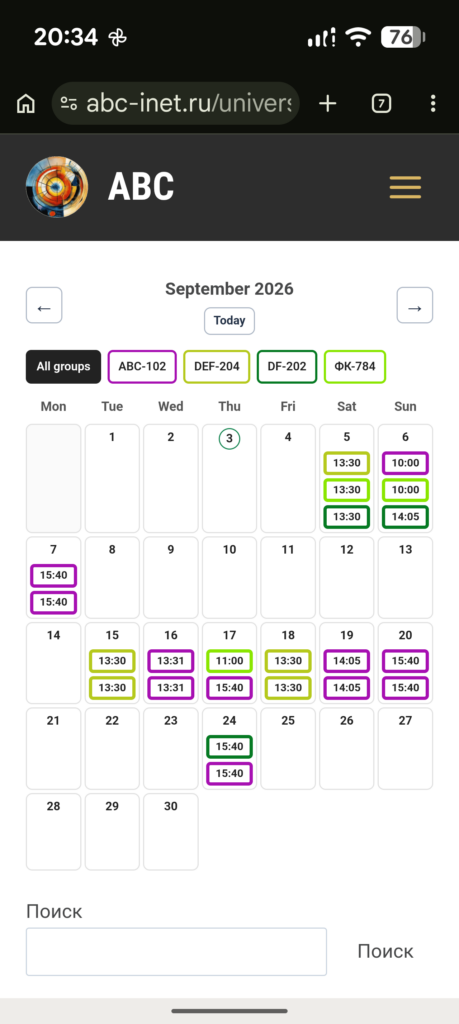The height and width of the screenshot is (1024, 459).
Task: Jump to Today in the calendar
Action: click(229, 321)
